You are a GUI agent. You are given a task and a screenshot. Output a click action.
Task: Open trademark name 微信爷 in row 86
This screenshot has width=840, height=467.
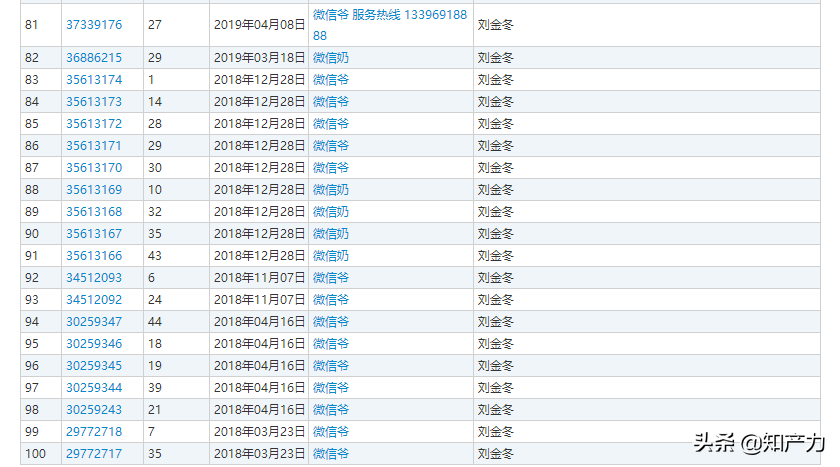331,146
